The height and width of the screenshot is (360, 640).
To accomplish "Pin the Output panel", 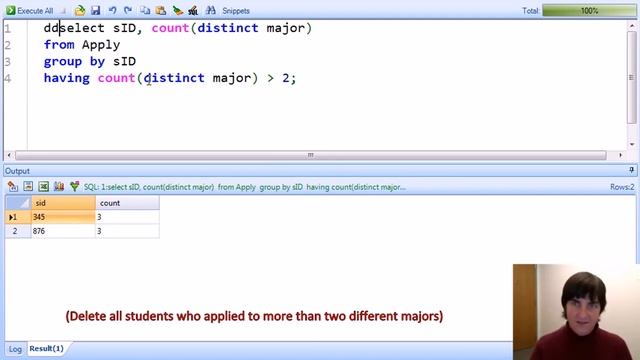I will 631,170.
